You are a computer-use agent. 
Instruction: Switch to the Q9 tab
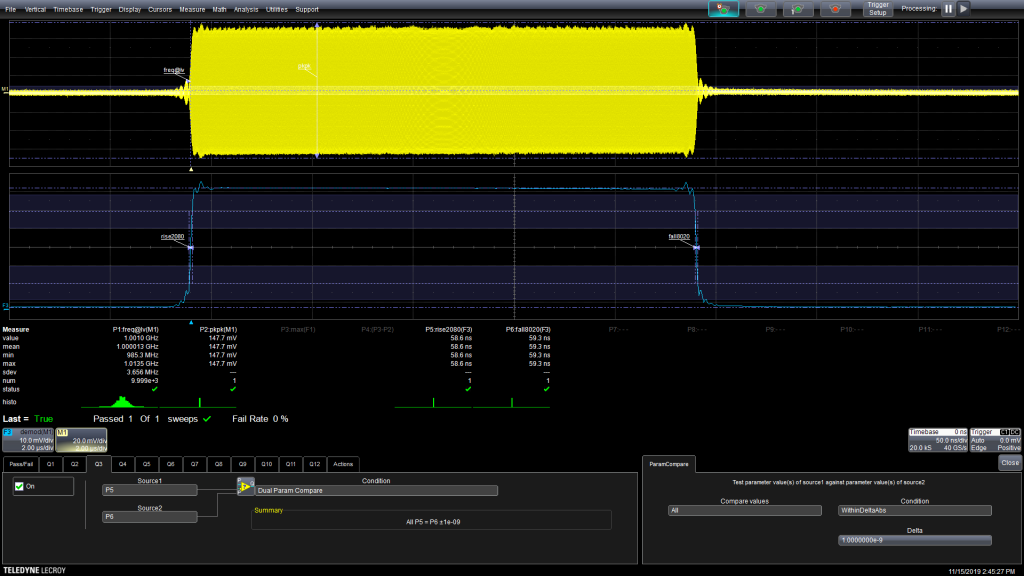[x=242, y=464]
